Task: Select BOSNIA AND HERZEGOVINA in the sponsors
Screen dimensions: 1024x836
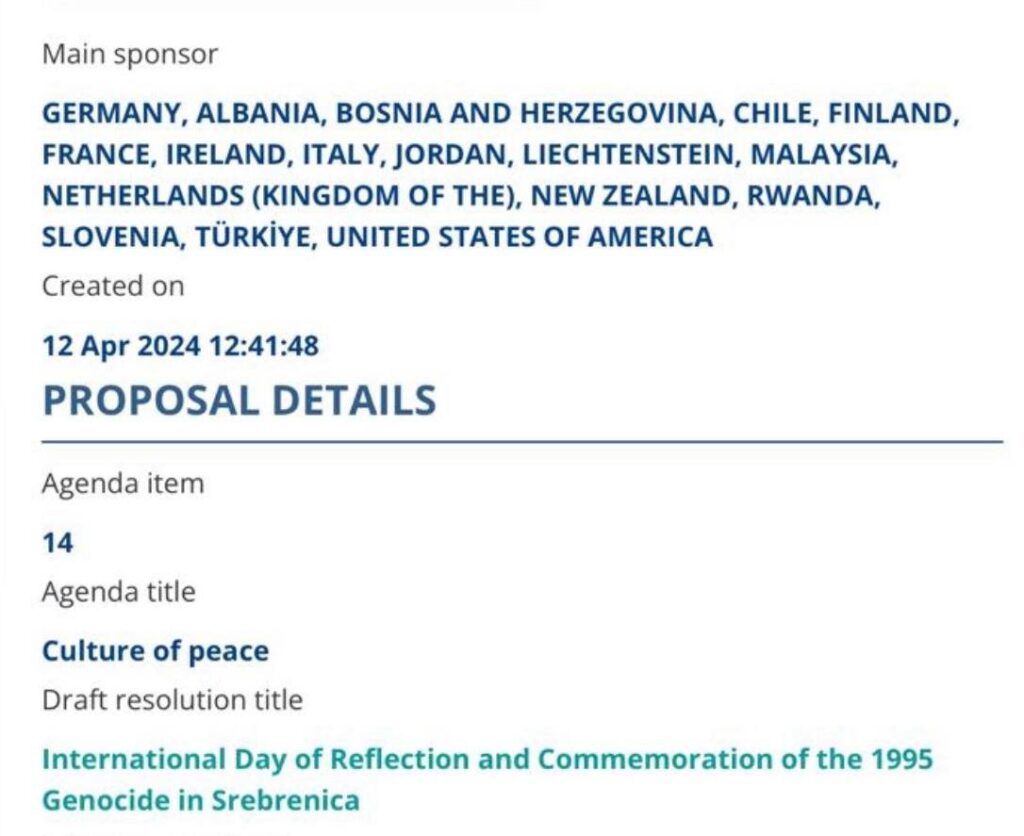Action: point(526,114)
